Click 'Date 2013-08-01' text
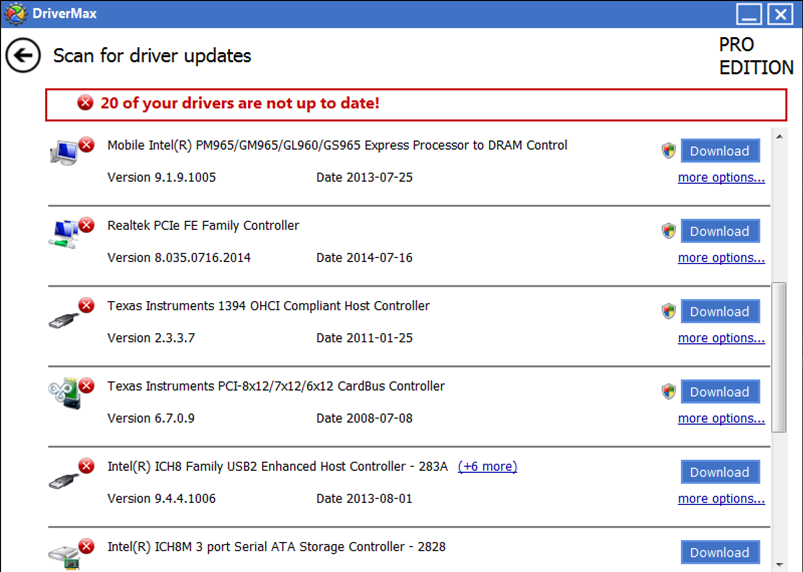Screen dimensions: 803x572 point(364,499)
